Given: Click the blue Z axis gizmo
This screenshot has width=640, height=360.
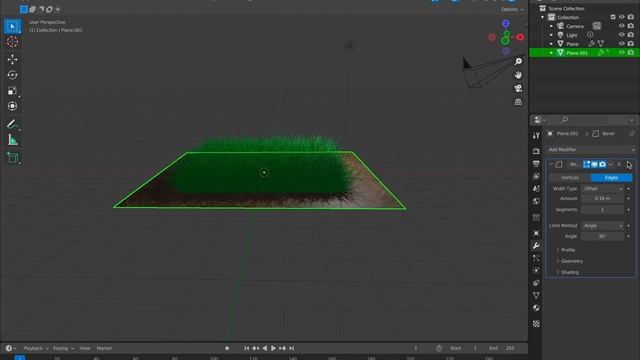Looking at the screenshot, I should [x=506, y=24].
